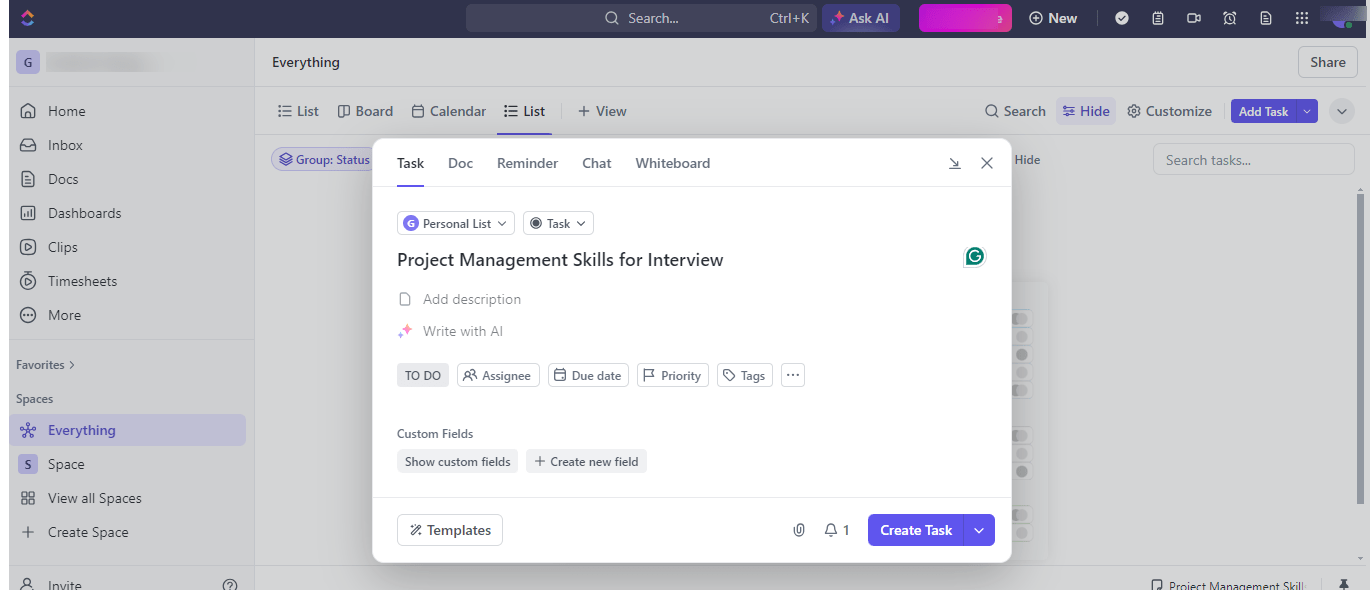
Task: Close the create task dialog
Action: 987,163
